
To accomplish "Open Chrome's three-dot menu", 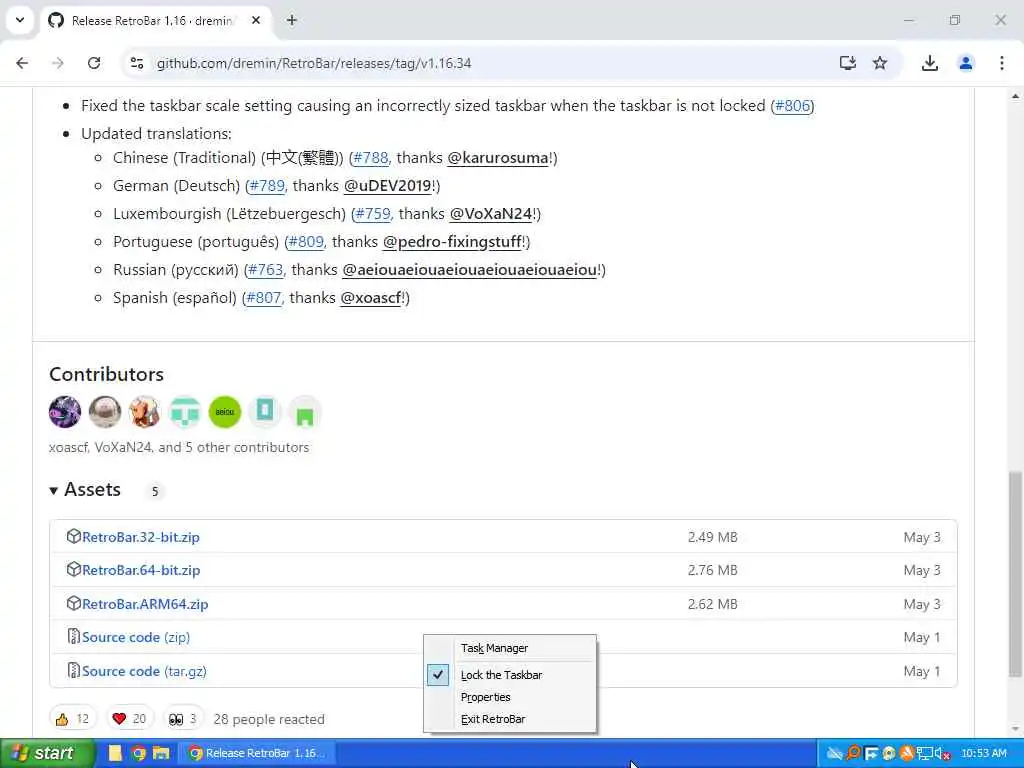I will 1002,63.
